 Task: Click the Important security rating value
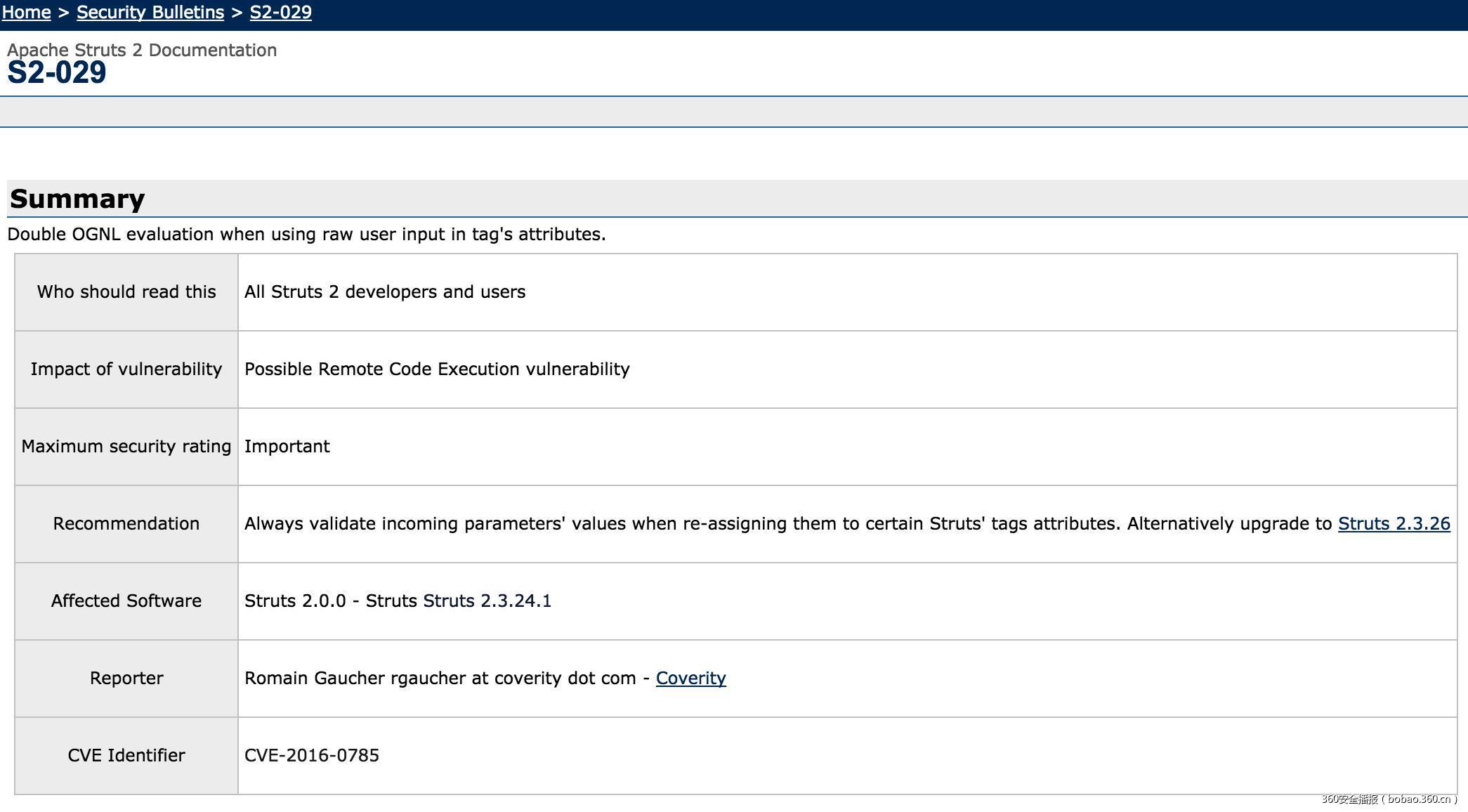[x=287, y=447]
